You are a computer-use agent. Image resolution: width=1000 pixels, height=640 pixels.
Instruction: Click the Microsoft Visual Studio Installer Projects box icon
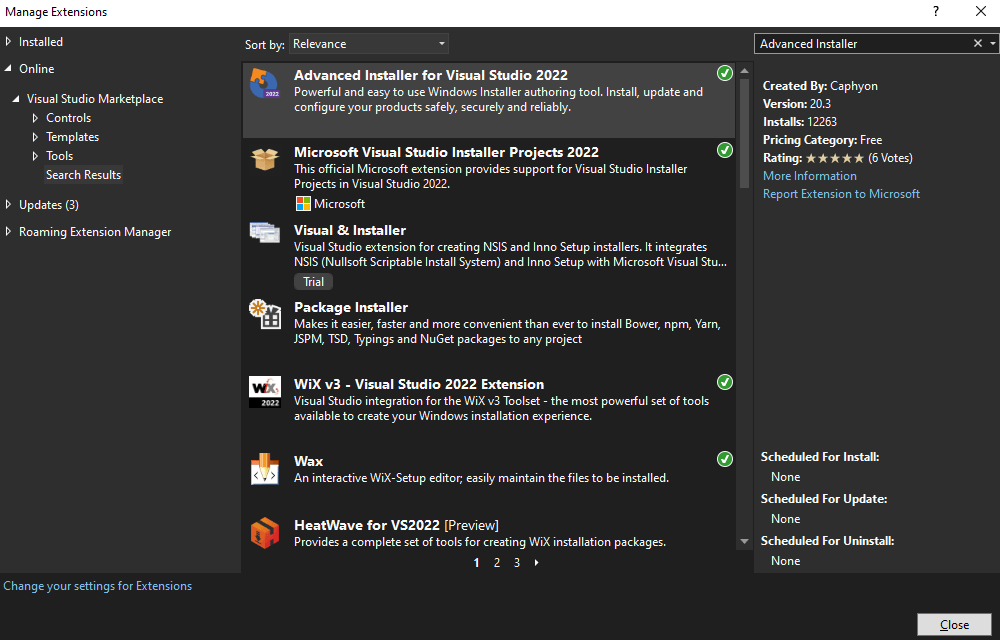(265, 159)
